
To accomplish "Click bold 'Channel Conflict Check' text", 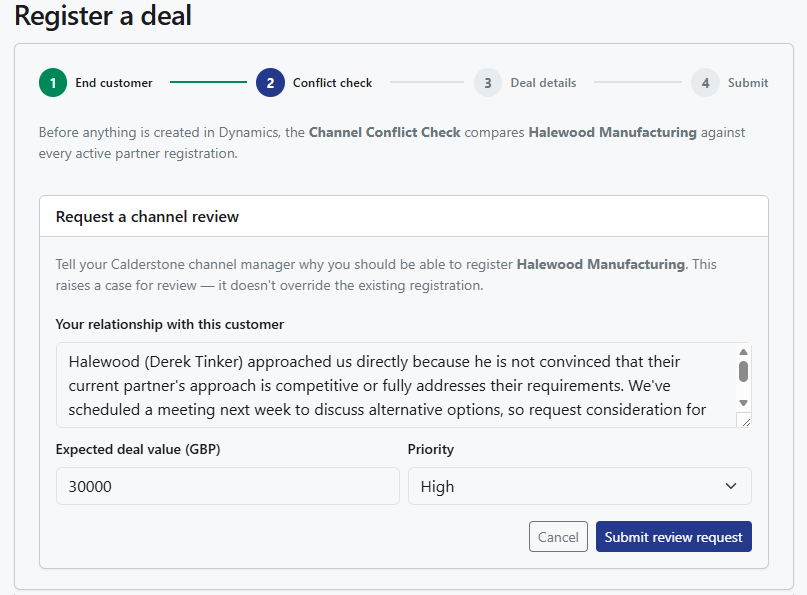I will (x=384, y=132).
